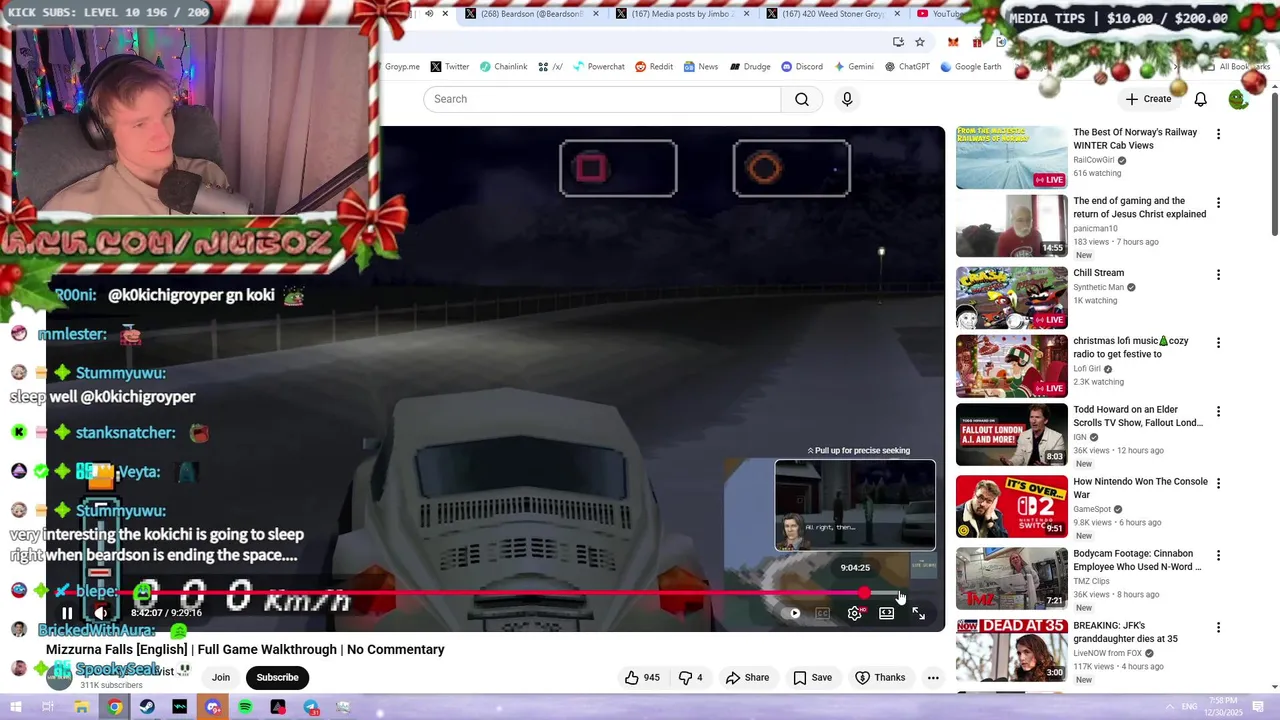Open the notifications bell
Image resolution: width=1280 pixels, height=720 pixels.
click(1200, 99)
